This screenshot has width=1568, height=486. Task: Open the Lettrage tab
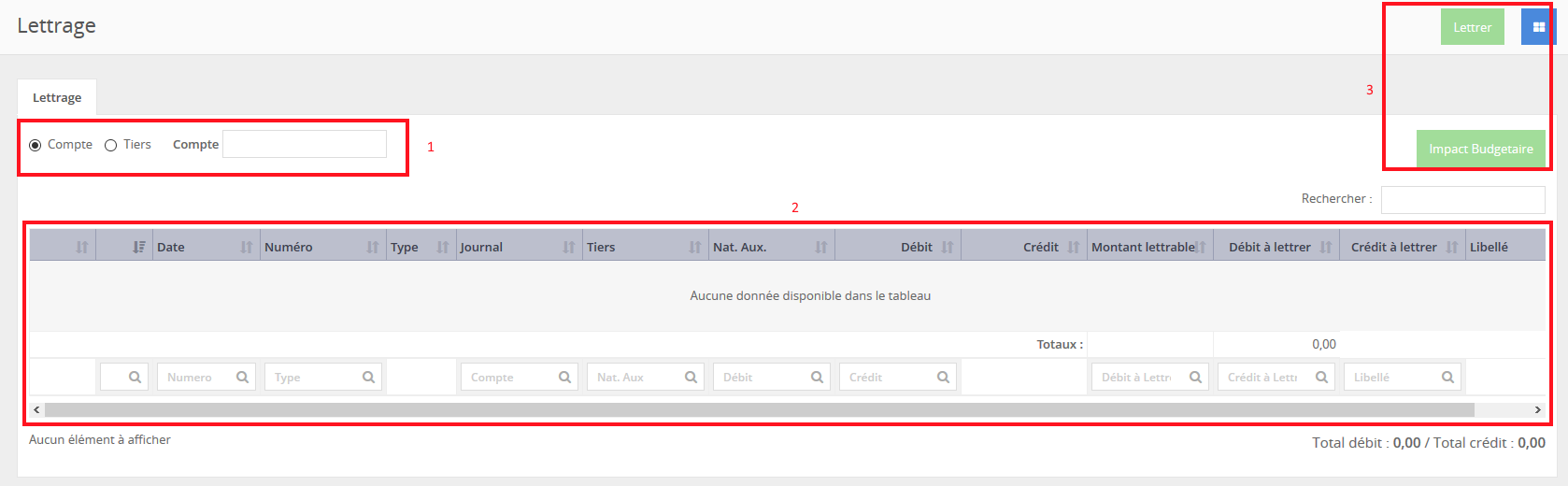[57, 98]
